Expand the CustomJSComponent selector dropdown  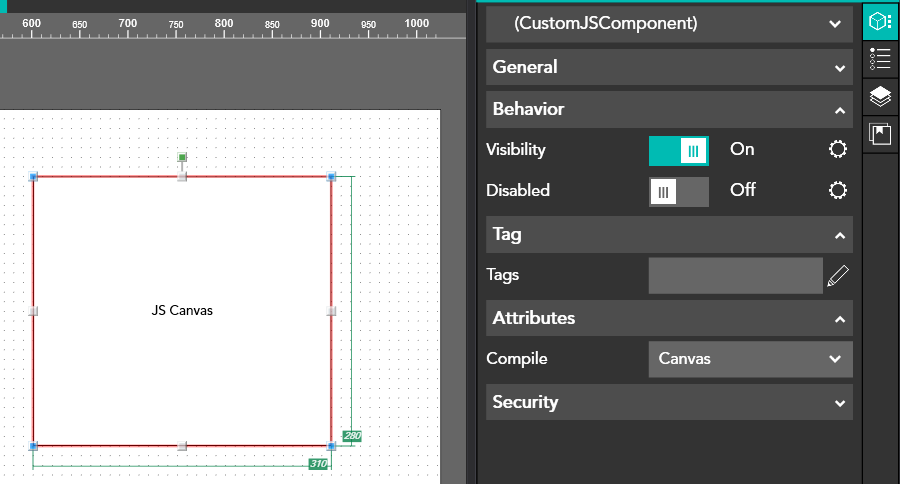[x=669, y=23]
